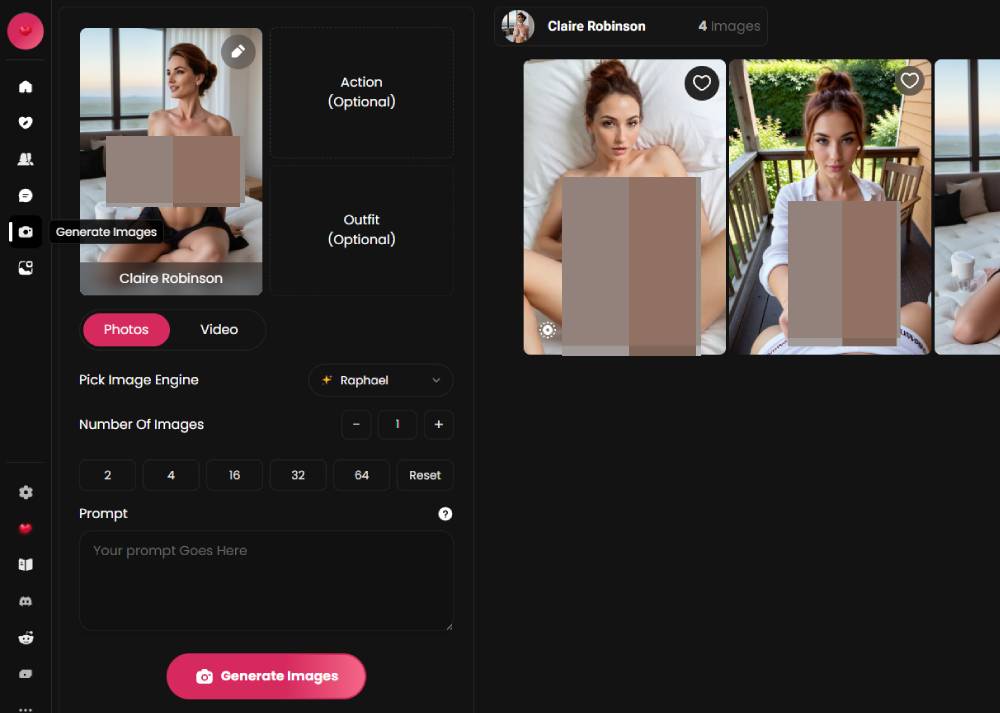
Task: Click the number of images value field
Action: (x=397, y=425)
